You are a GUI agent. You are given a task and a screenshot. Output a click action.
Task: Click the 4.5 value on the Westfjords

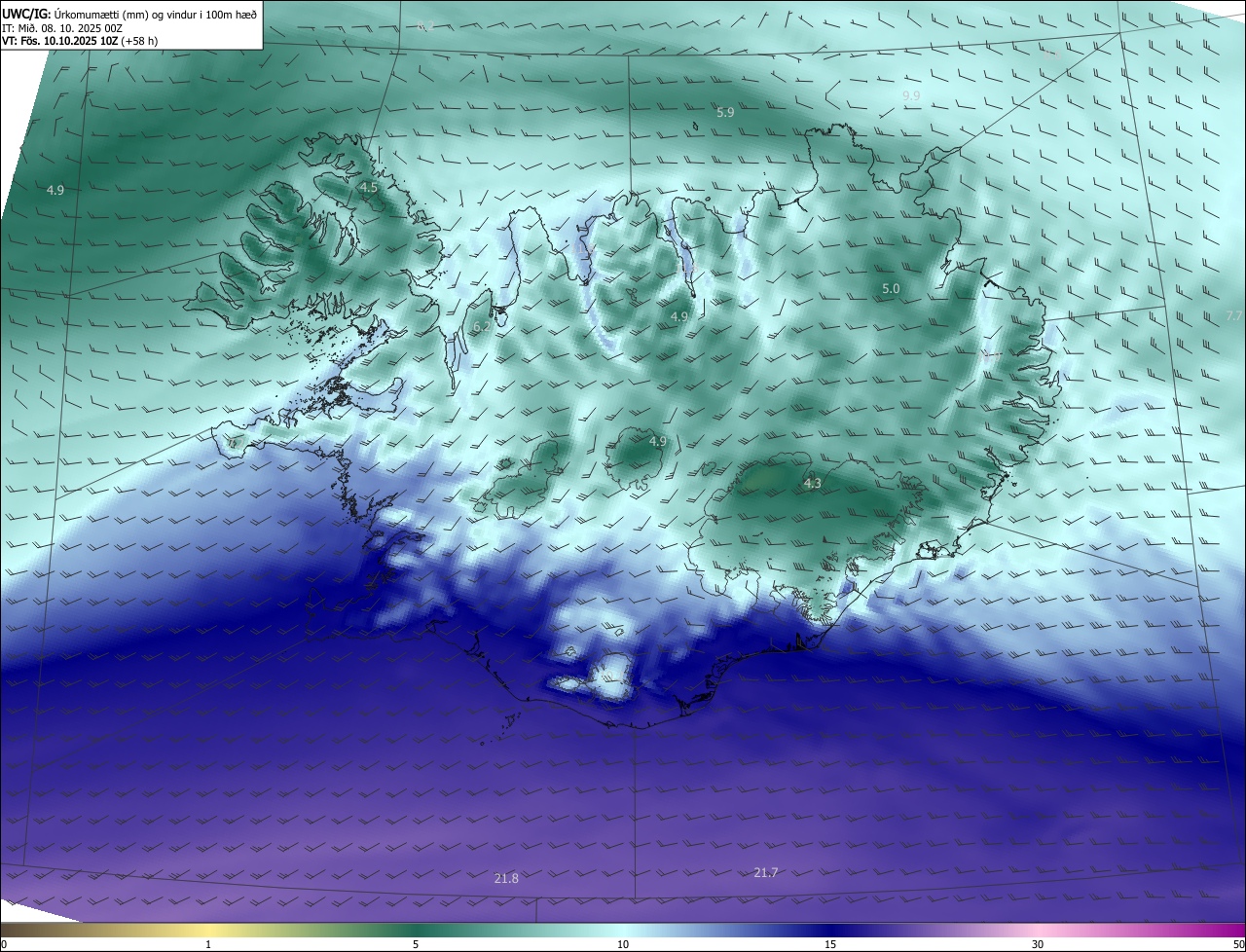coord(368,187)
